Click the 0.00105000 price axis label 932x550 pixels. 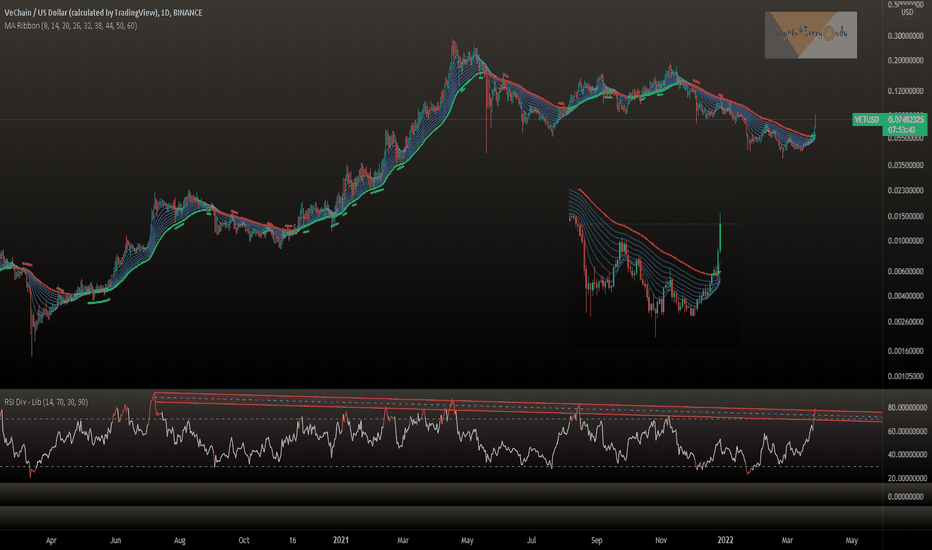(906, 376)
